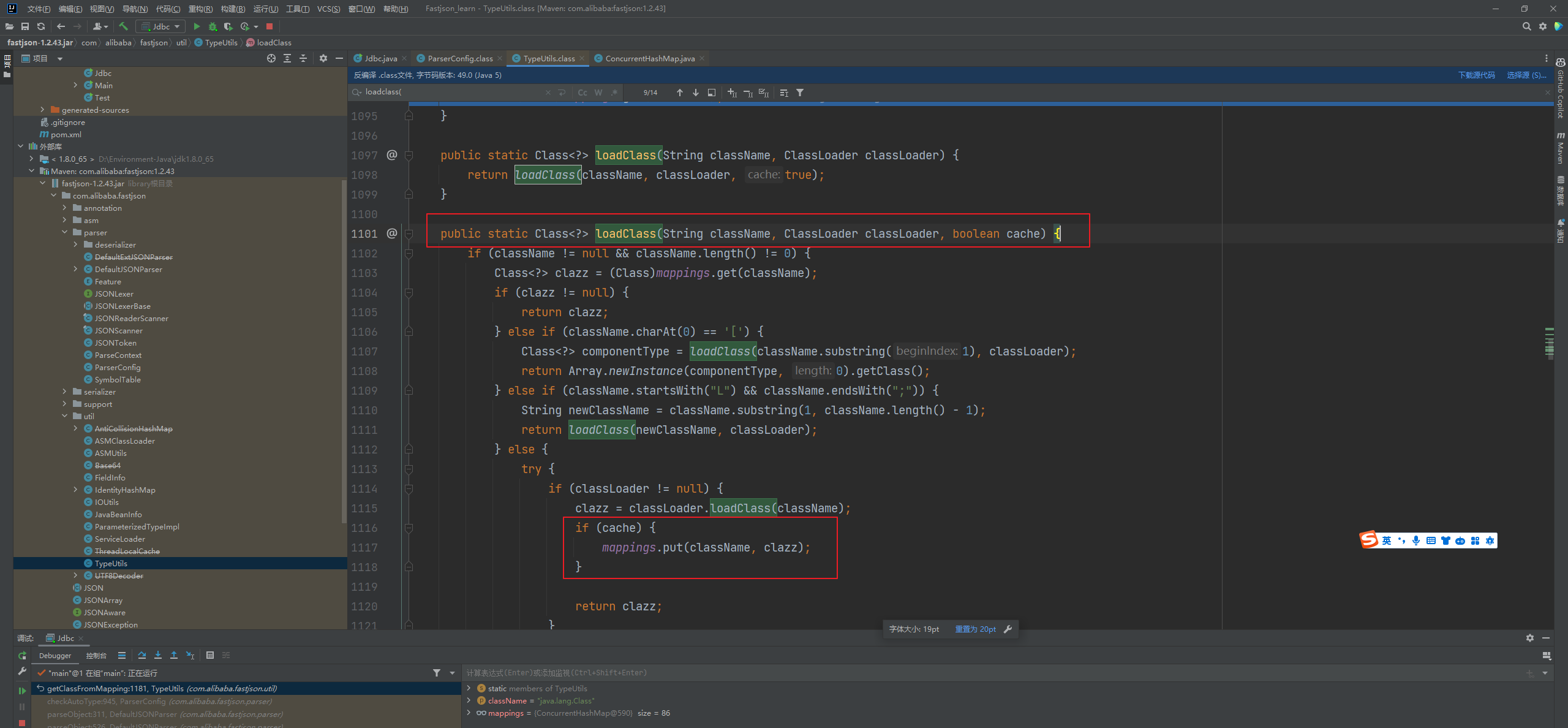Click 下载源代码 link
This screenshot has height=728, width=1568.
tap(1476, 75)
